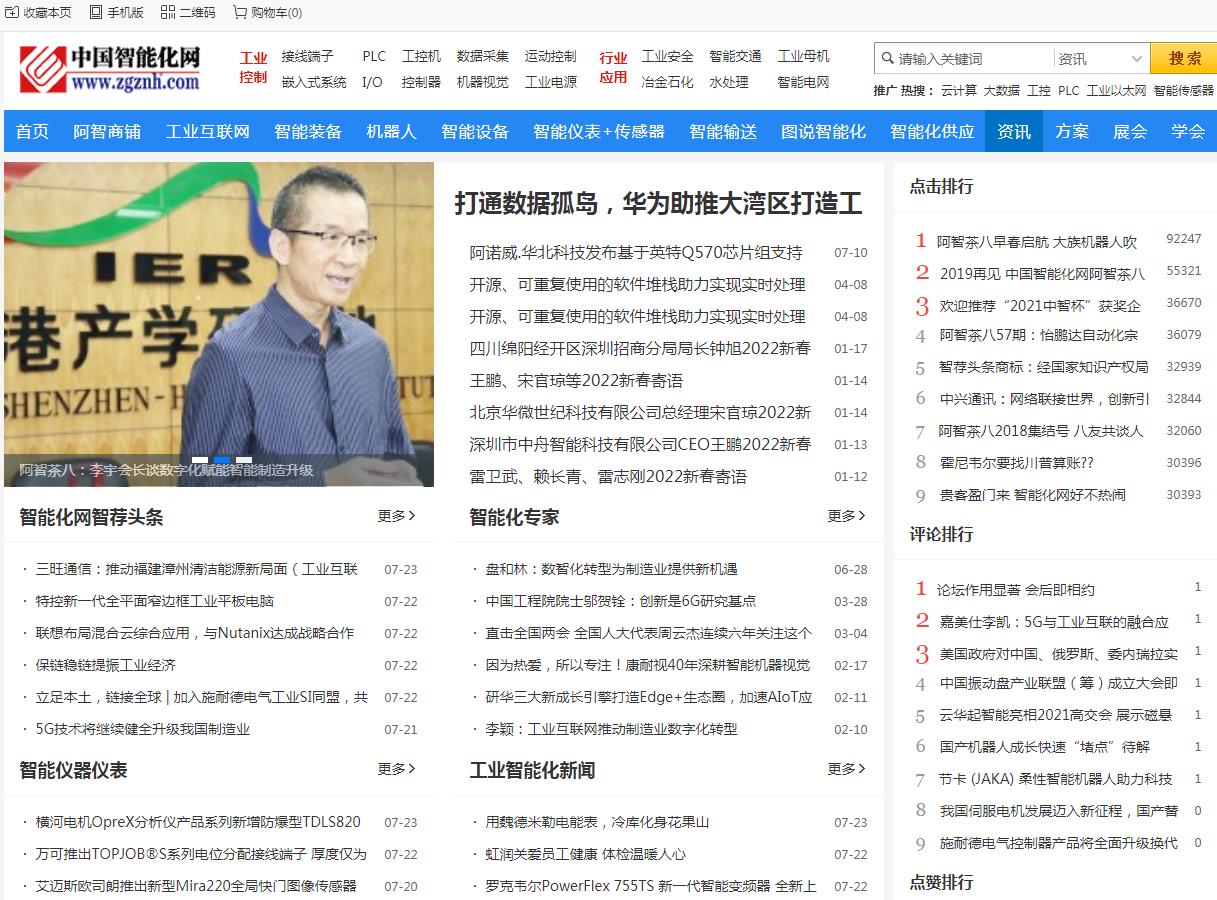Click the 工业以太网 hot search term

click(x=1117, y=90)
